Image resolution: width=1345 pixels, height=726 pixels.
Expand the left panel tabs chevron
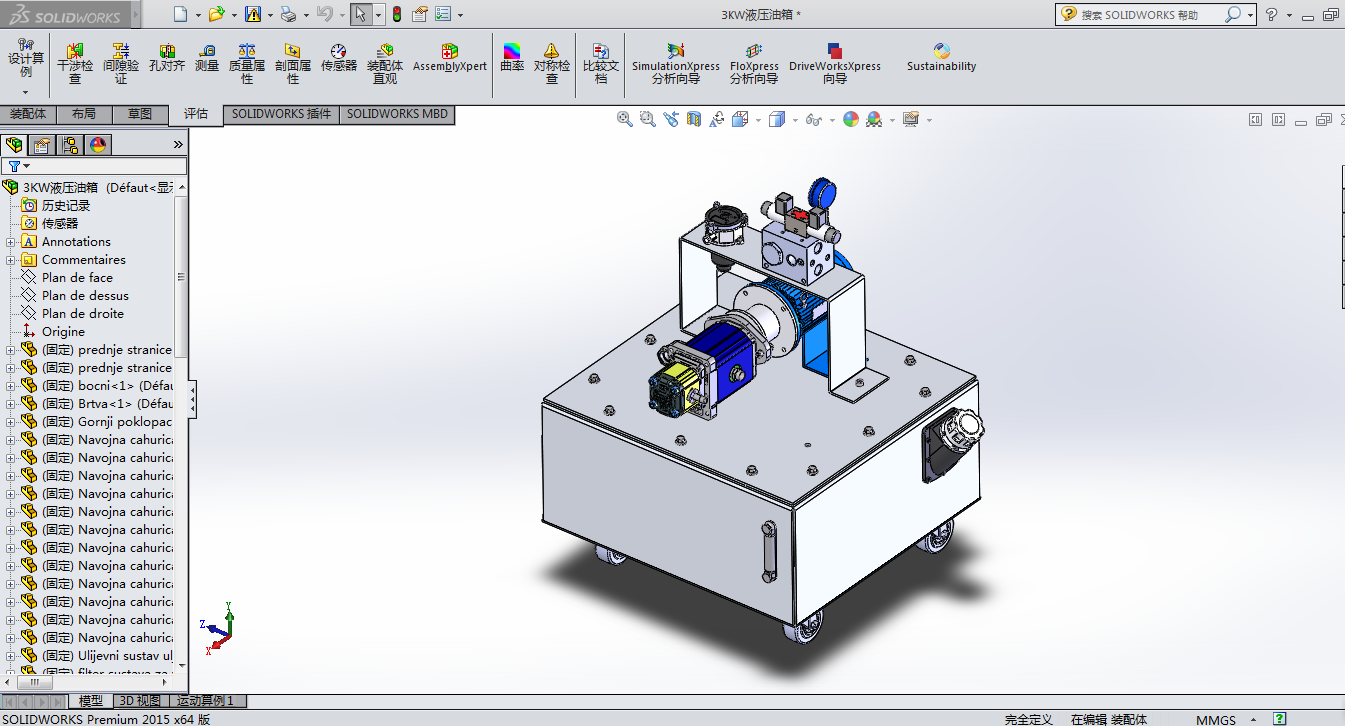[x=178, y=145]
